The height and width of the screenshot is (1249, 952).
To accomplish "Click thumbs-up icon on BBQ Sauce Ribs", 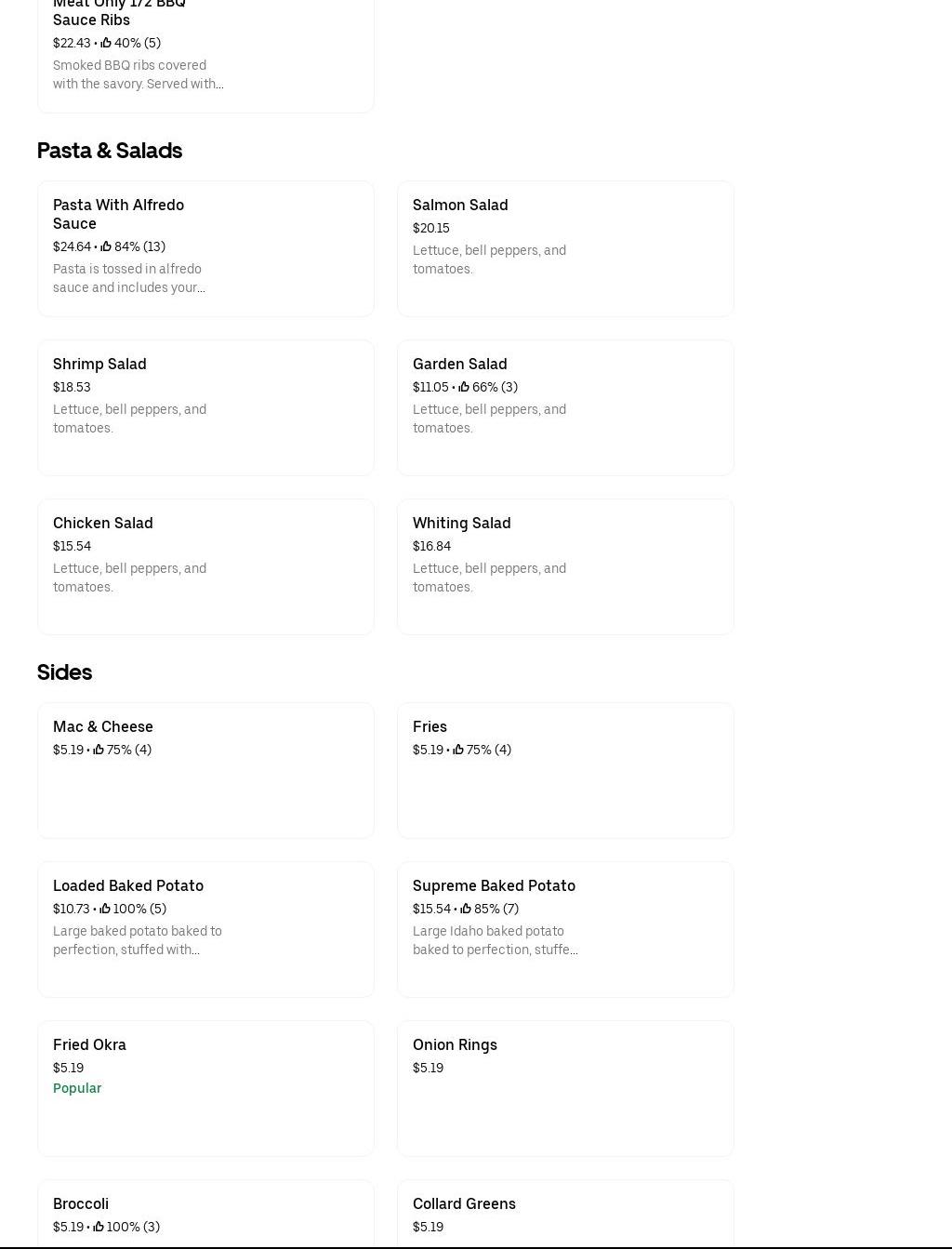I will point(106,43).
